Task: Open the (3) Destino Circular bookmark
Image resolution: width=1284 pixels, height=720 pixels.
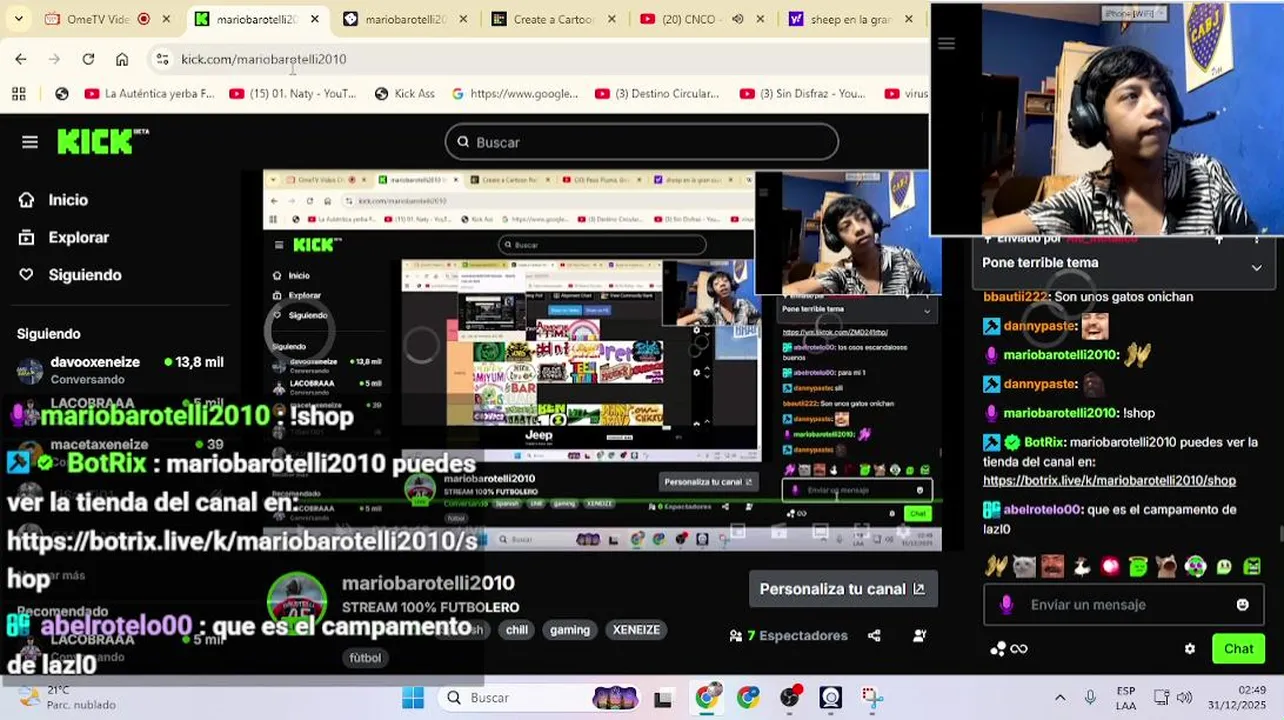Action: 657,93
